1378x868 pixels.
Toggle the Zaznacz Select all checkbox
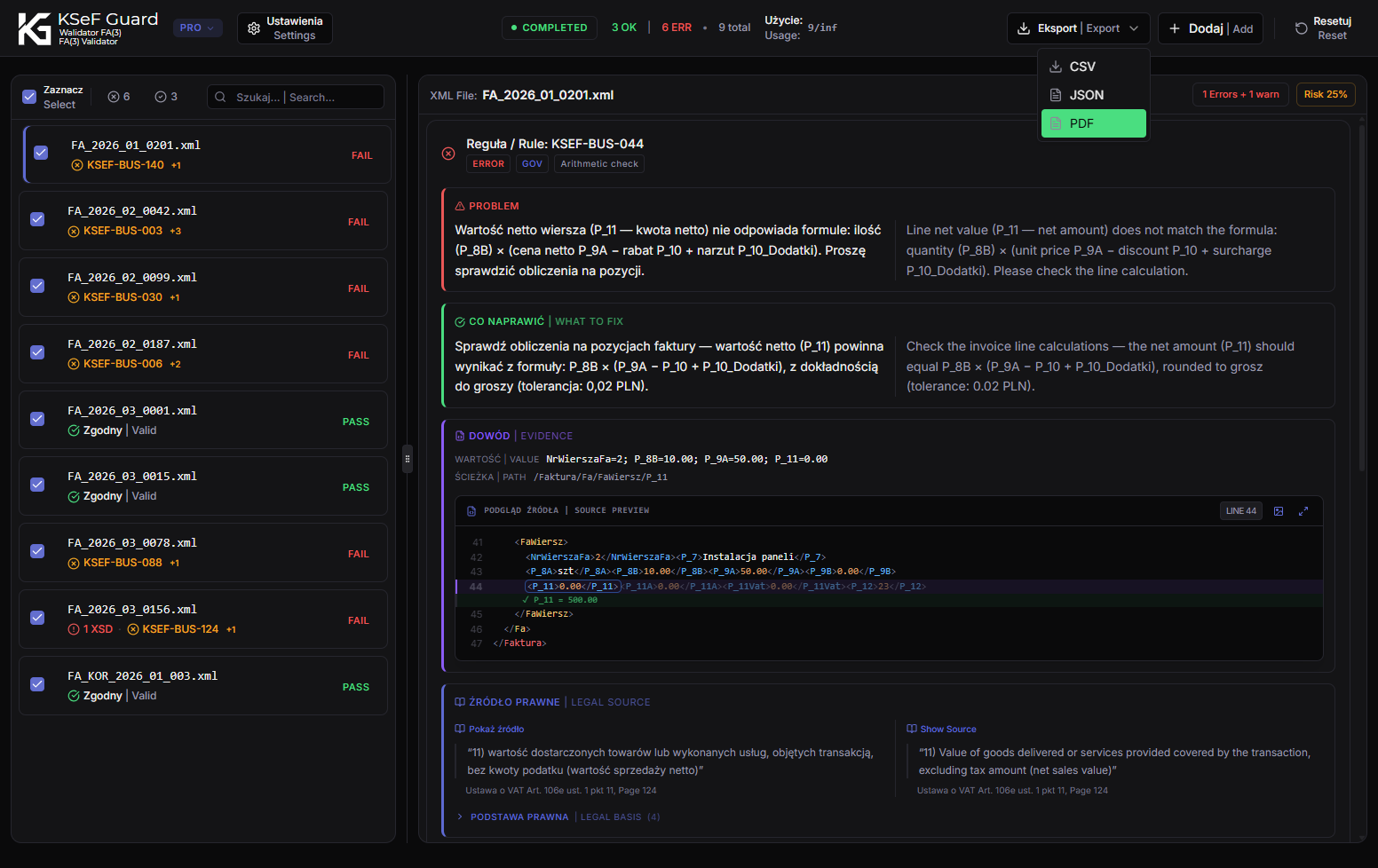point(29,97)
